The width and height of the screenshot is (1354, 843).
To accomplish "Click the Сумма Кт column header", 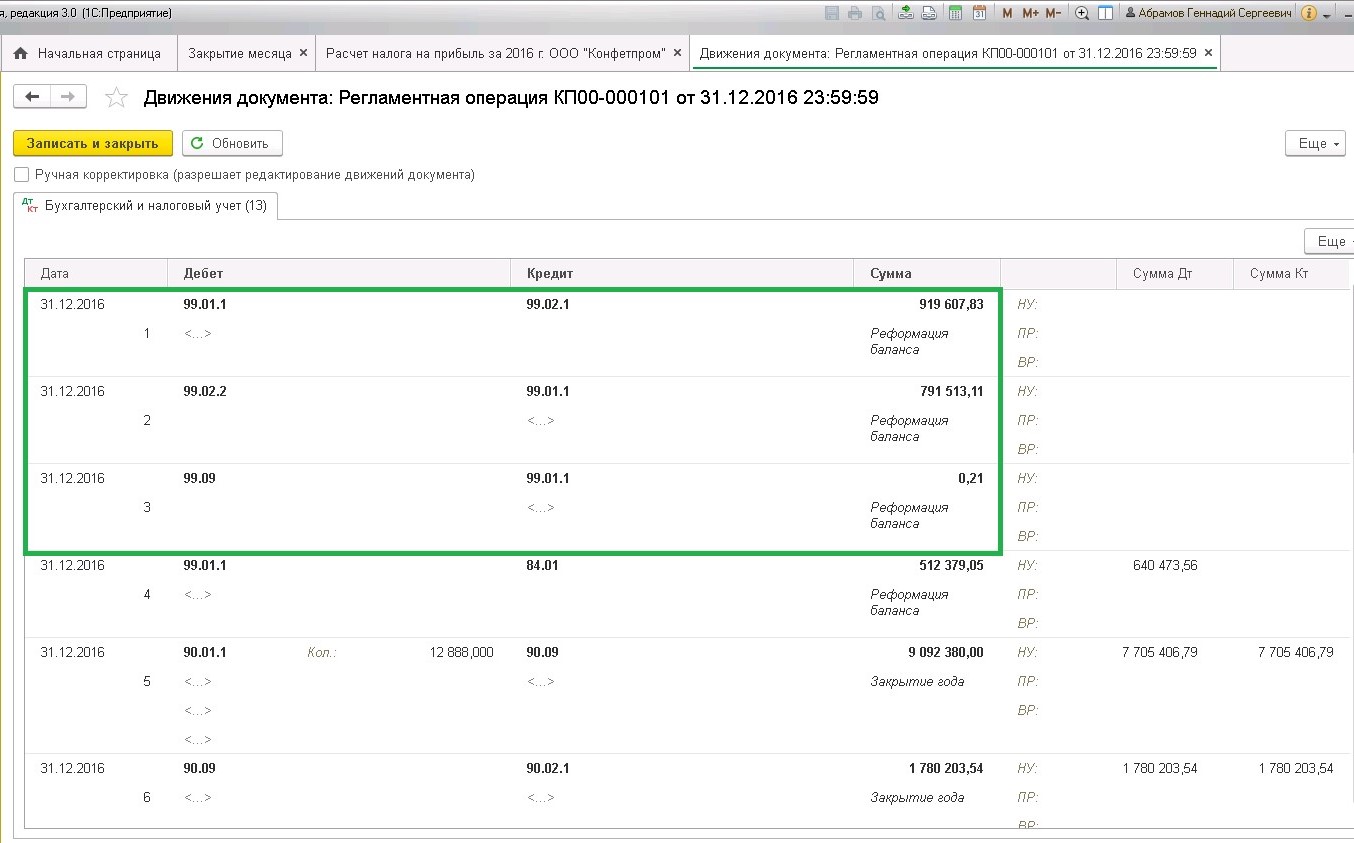I will 1291,273.
